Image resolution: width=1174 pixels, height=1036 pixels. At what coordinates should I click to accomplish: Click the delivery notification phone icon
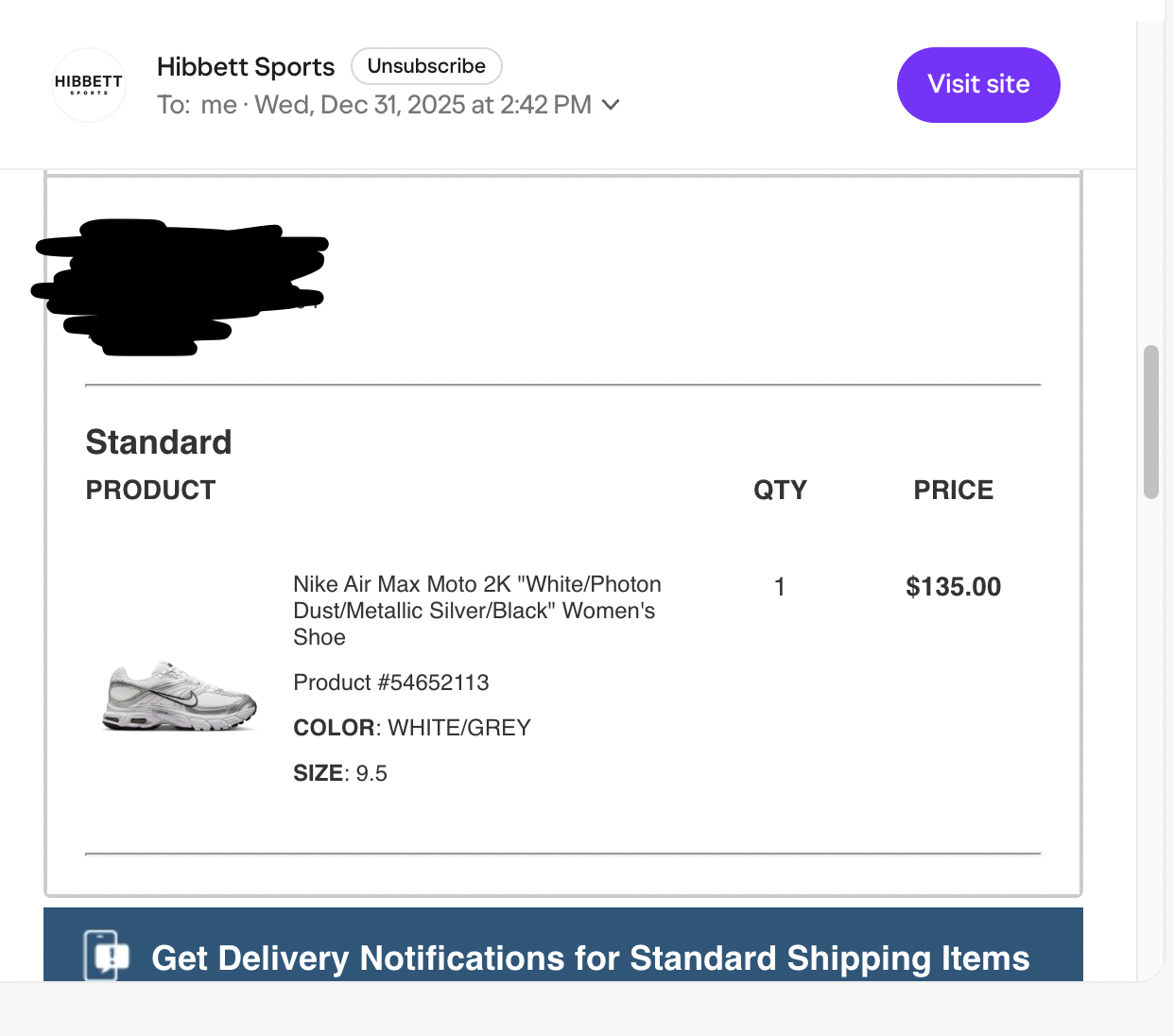pos(106,956)
